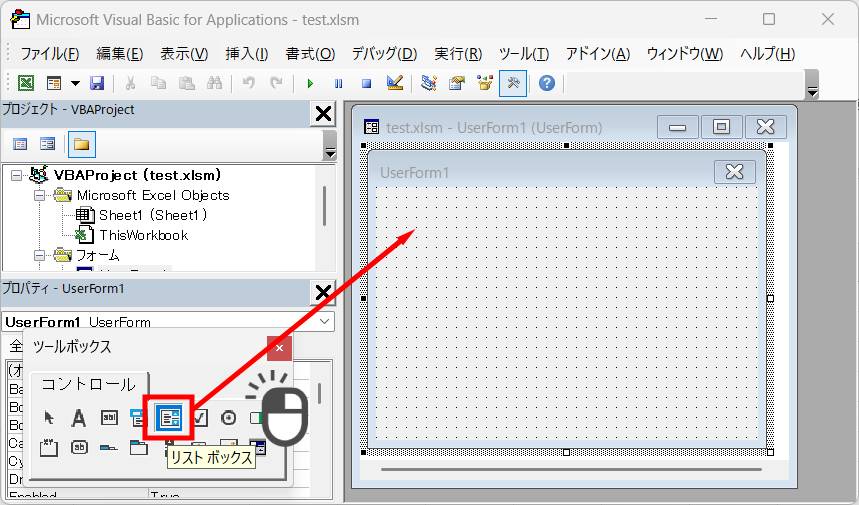Select the CheckBox control tool
Screen dimensions: 859x505
pos(200,418)
